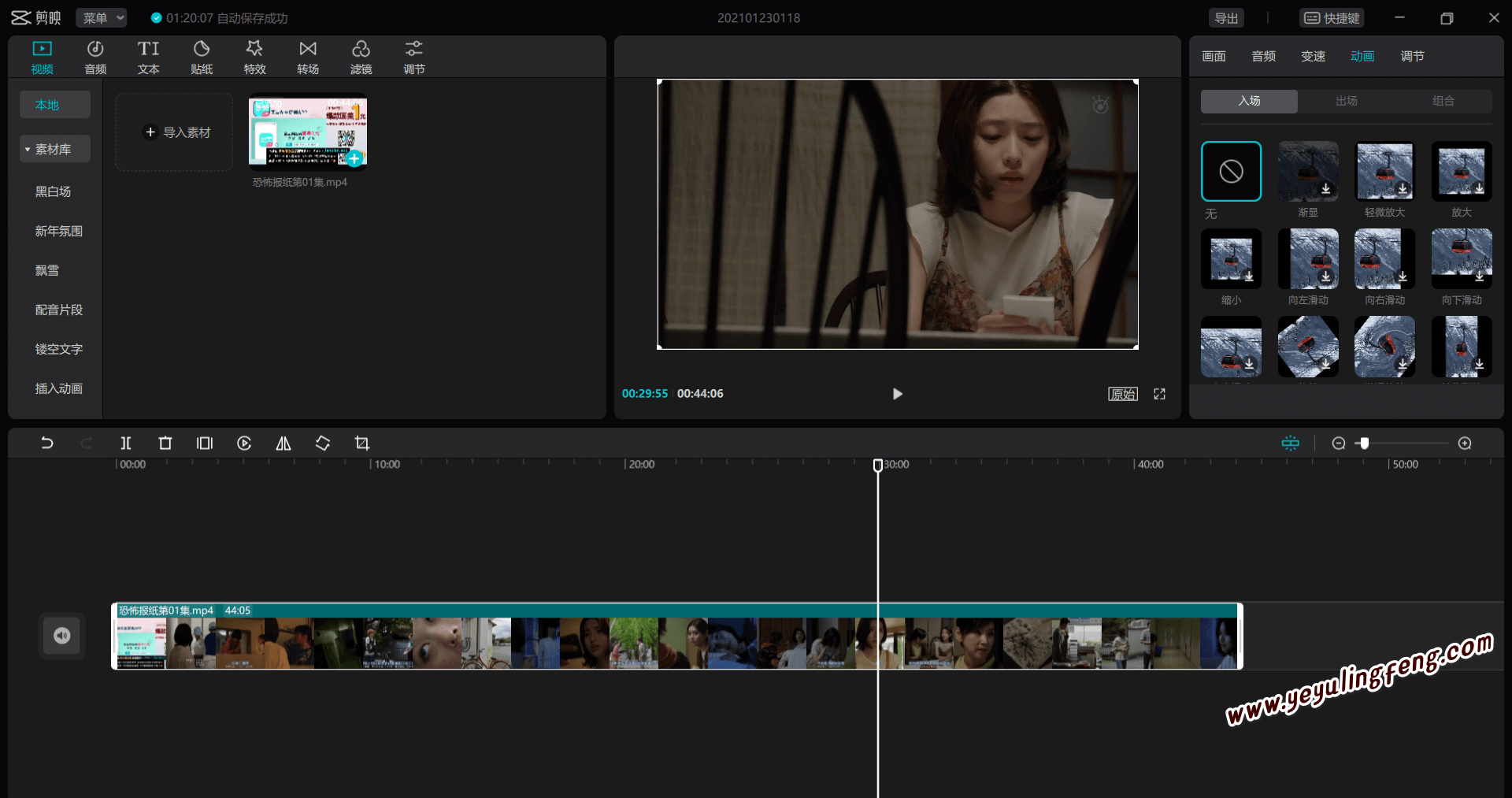Apply the 向右滑动 slide-right animation
The width and height of the screenshot is (1512, 798).
(1384, 259)
